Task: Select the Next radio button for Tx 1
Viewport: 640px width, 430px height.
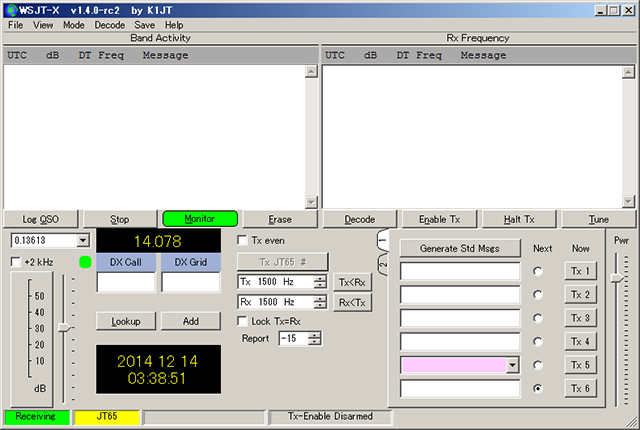Action: tap(538, 271)
